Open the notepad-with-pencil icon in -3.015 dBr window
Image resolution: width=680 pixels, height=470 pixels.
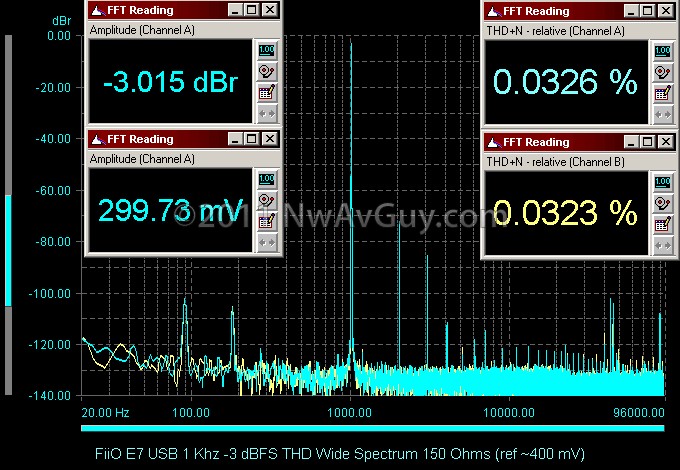[x=267, y=93]
